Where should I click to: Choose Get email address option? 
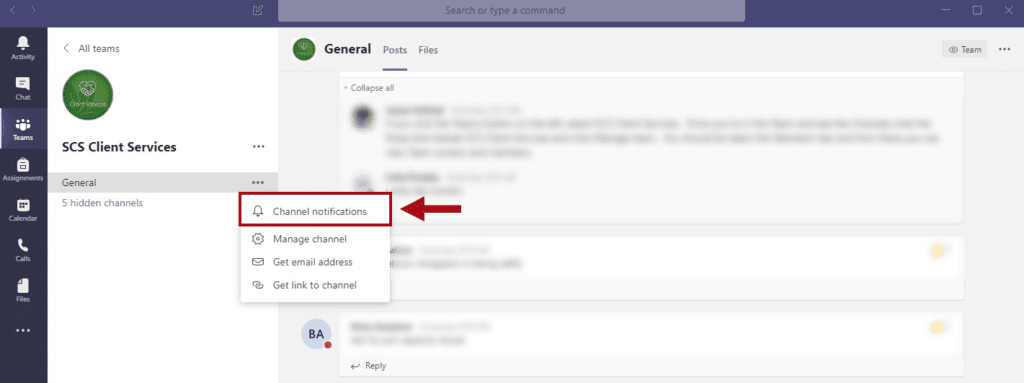click(x=315, y=262)
